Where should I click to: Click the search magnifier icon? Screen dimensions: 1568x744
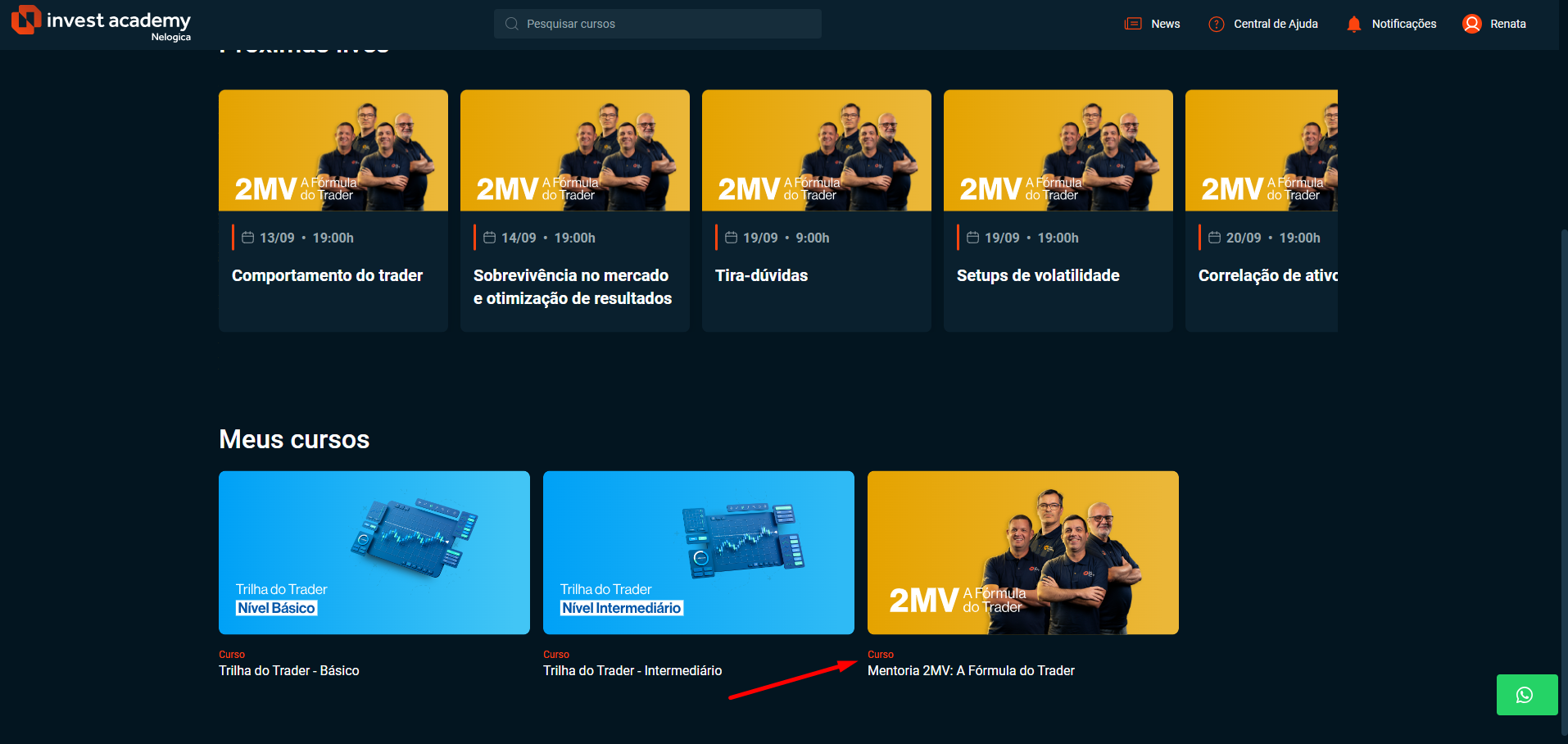512,24
